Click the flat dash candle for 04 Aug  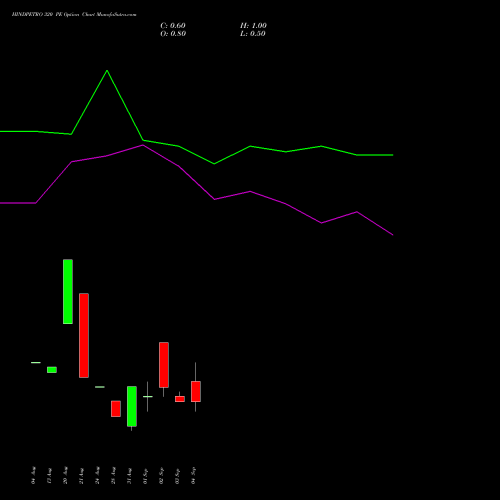(x=36, y=362)
